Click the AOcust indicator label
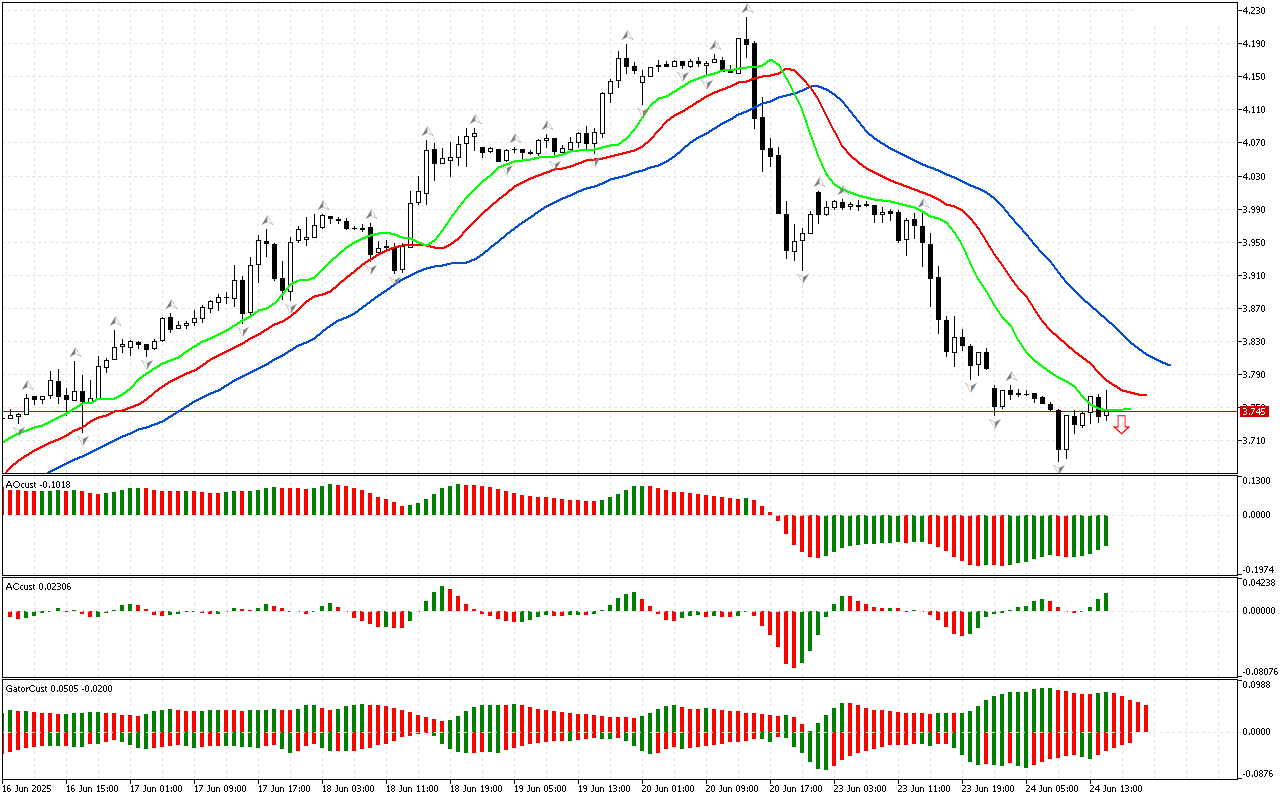The width and height of the screenshot is (1280, 800). pyautogui.click(x=36, y=485)
